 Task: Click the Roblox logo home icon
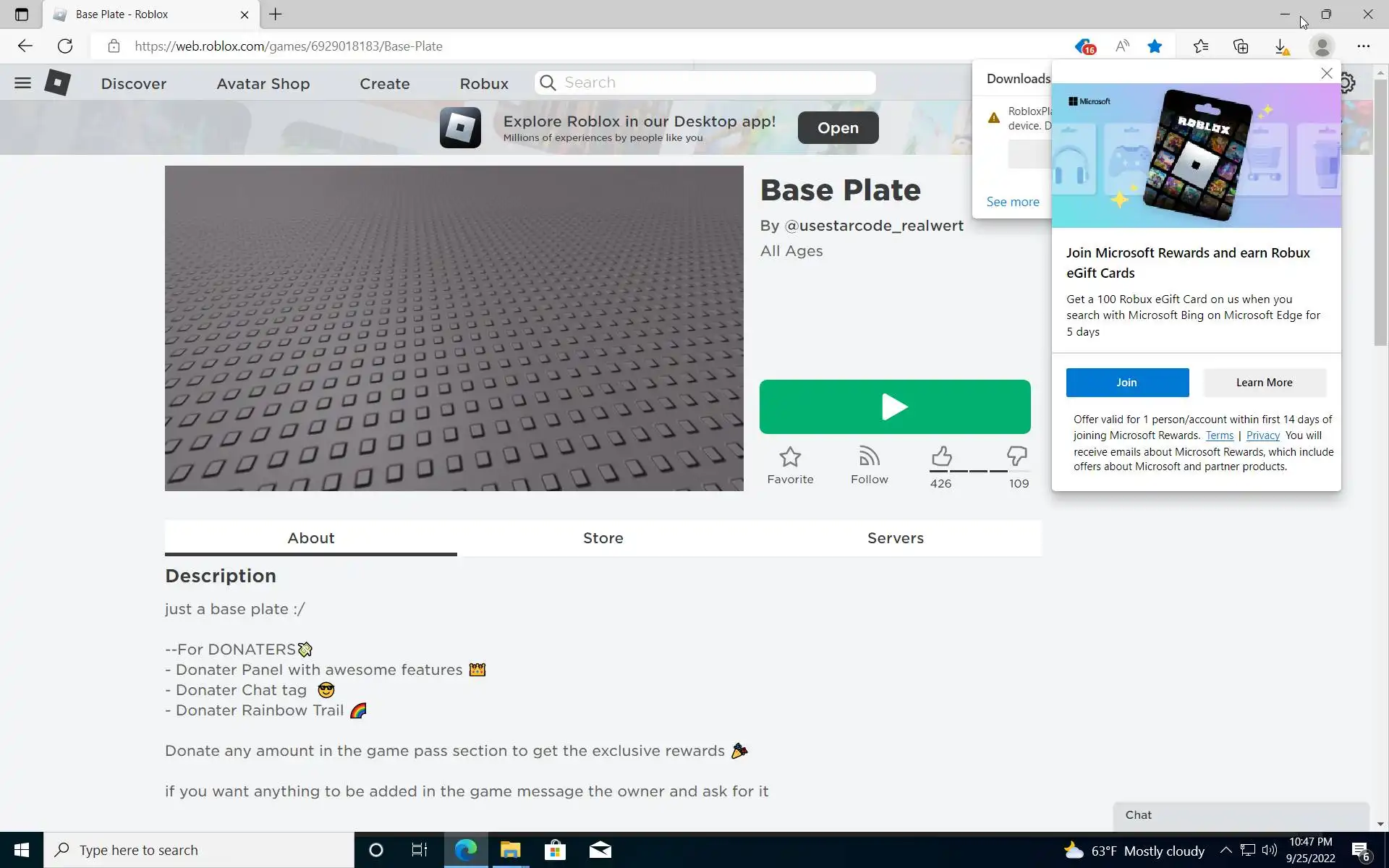(57, 82)
